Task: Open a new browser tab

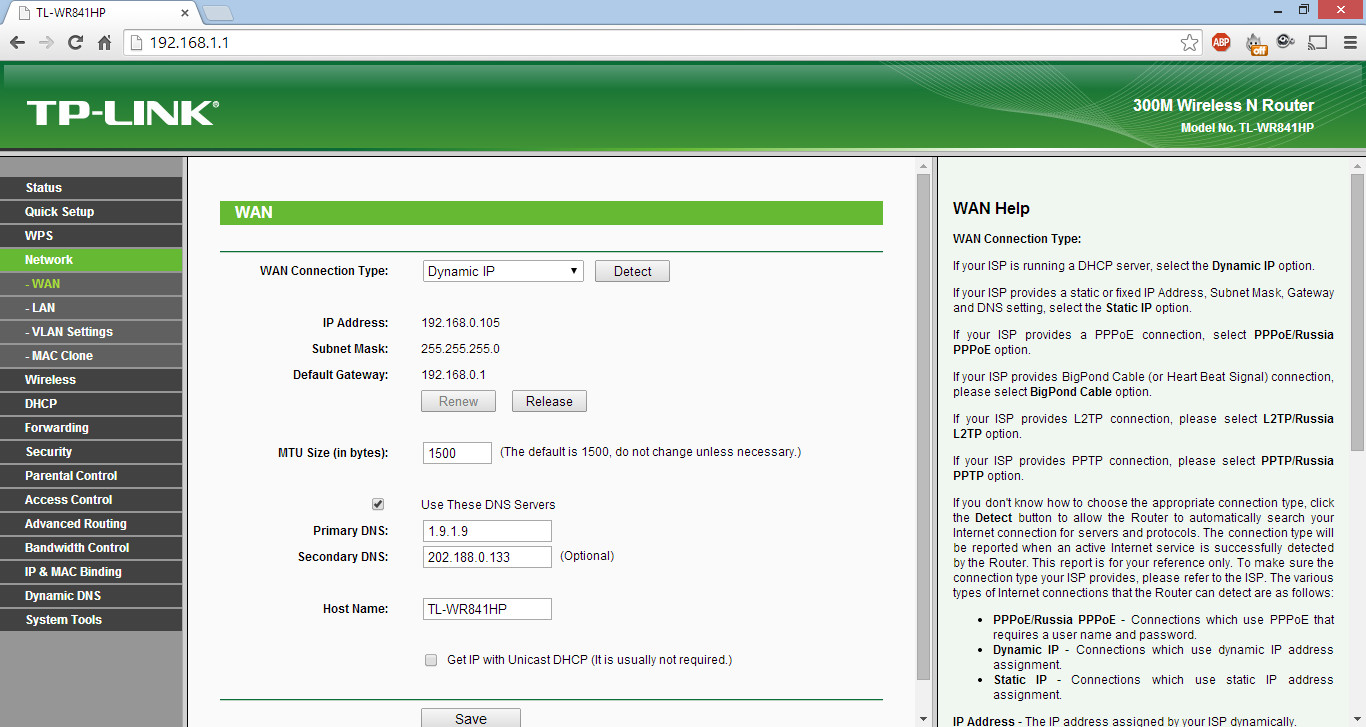Action: (x=217, y=13)
